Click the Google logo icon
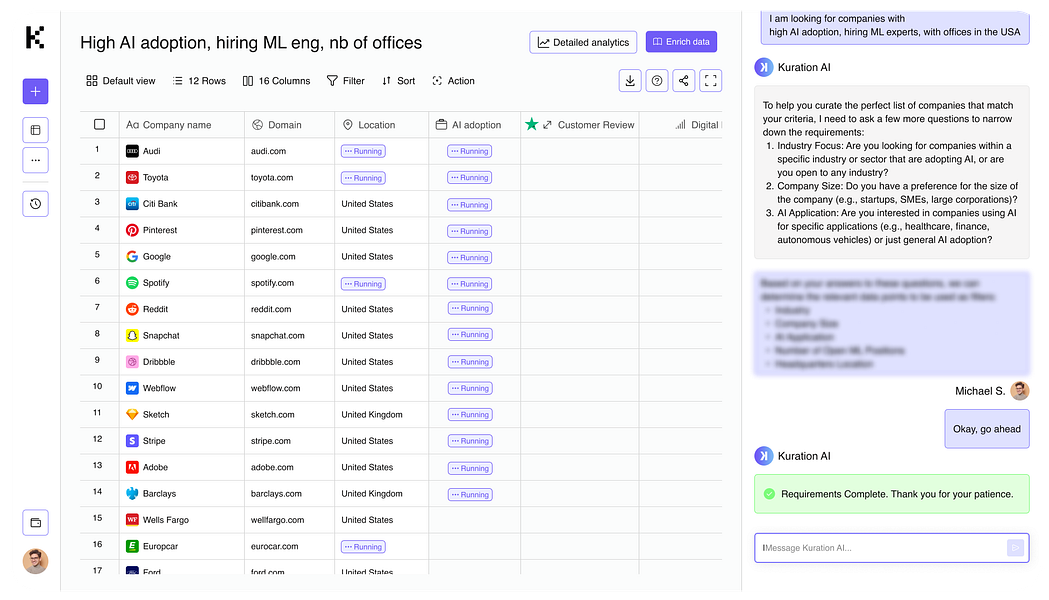Viewport: 1049px width, 600px height. [132, 257]
